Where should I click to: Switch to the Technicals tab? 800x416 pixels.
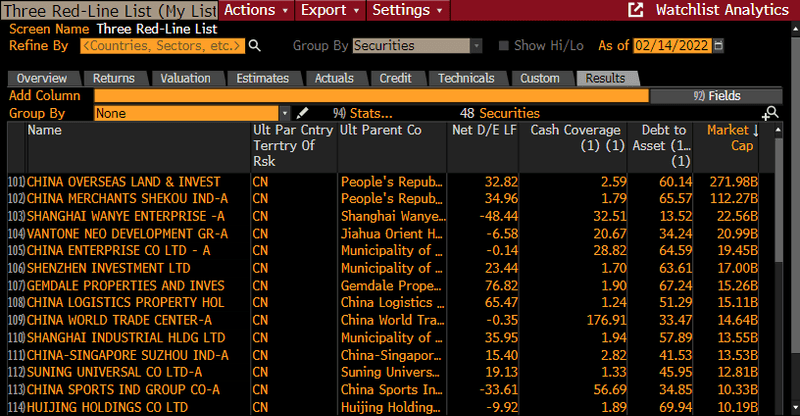(466, 78)
